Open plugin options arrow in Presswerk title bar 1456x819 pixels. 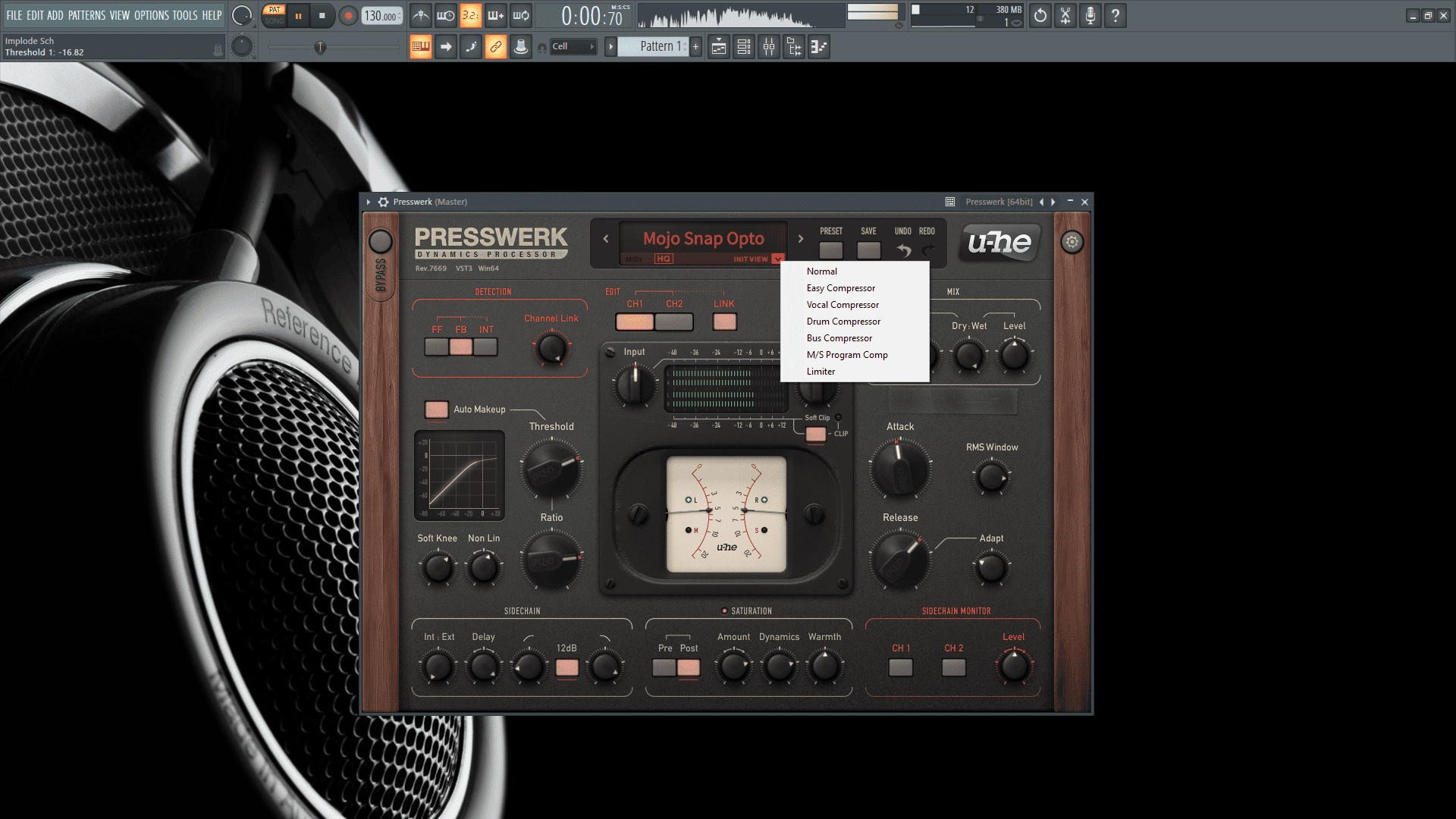click(369, 202)
